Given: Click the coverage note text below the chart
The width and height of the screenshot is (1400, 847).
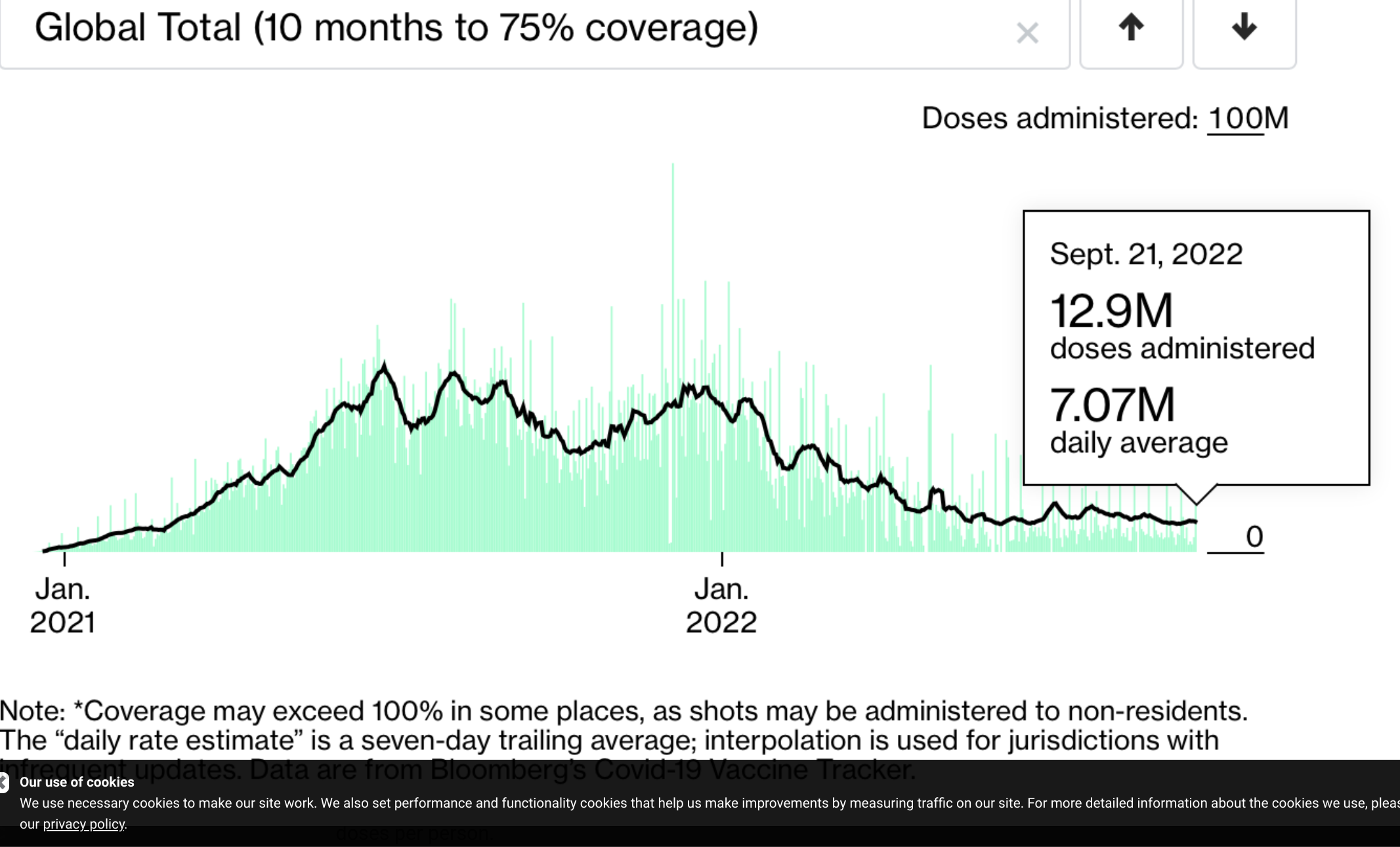Looking at the screenshot, I should click(624, 711).
